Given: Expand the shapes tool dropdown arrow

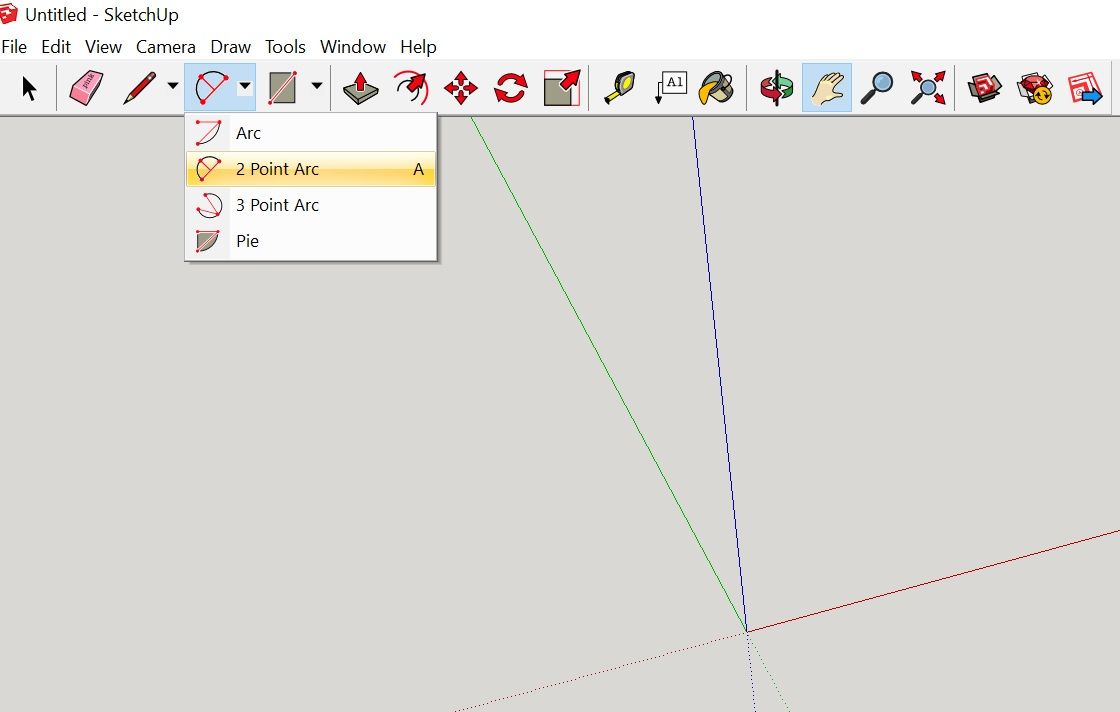Looking at the screenshot, I should [317, 88].
